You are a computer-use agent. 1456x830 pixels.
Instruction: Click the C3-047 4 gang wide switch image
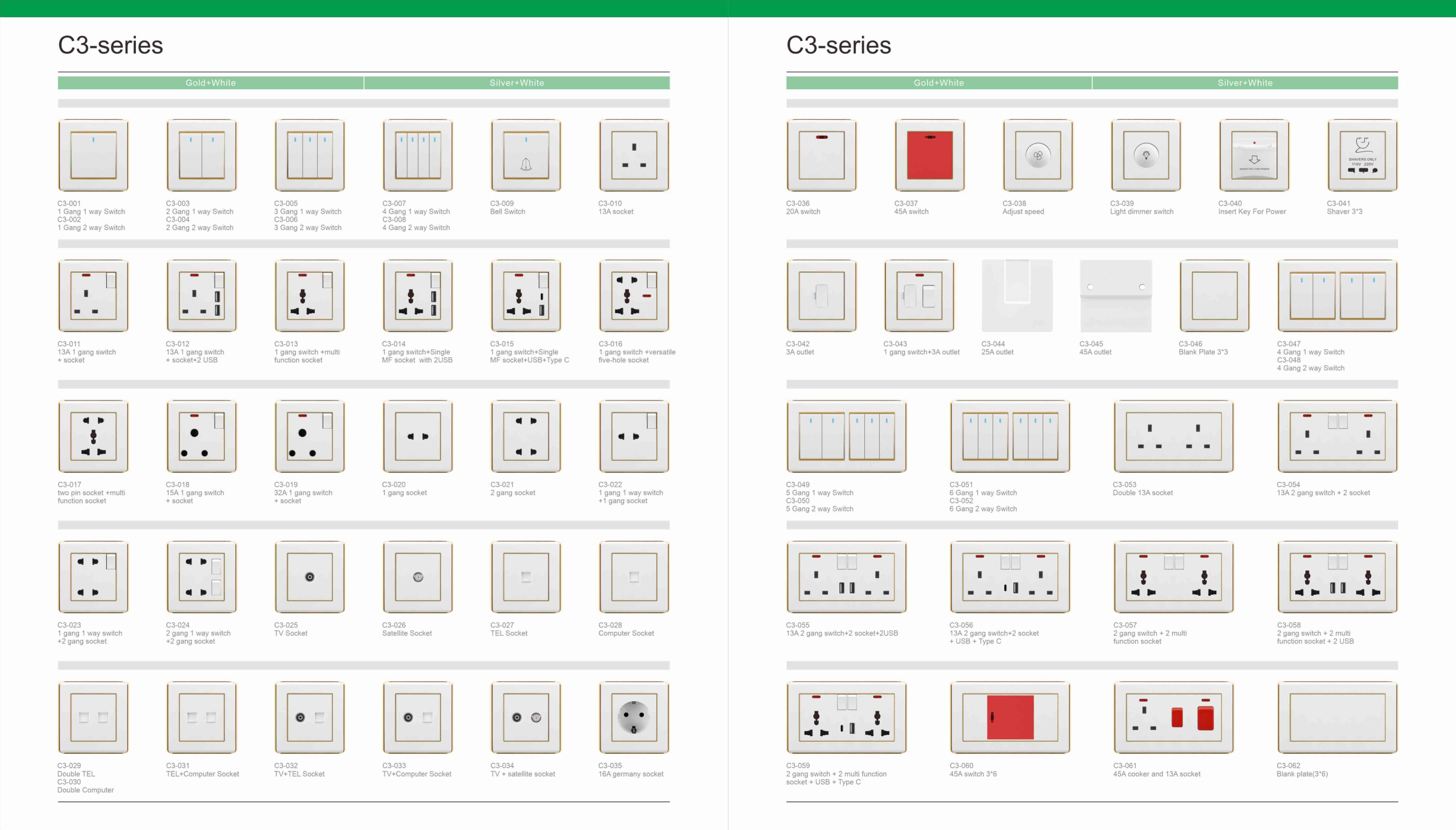(x=1337, y=296)
